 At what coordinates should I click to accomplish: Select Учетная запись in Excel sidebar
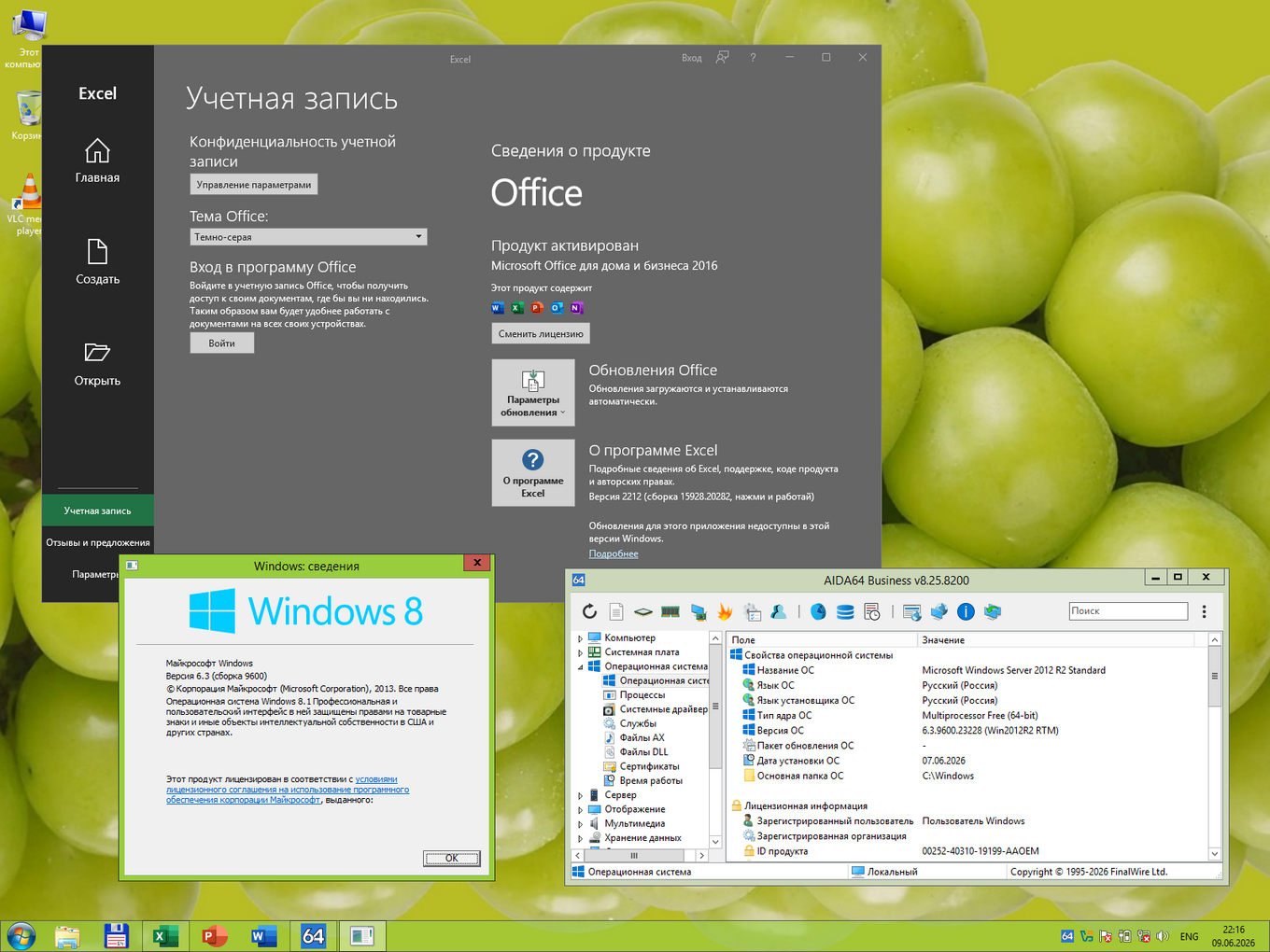point(97,511)
